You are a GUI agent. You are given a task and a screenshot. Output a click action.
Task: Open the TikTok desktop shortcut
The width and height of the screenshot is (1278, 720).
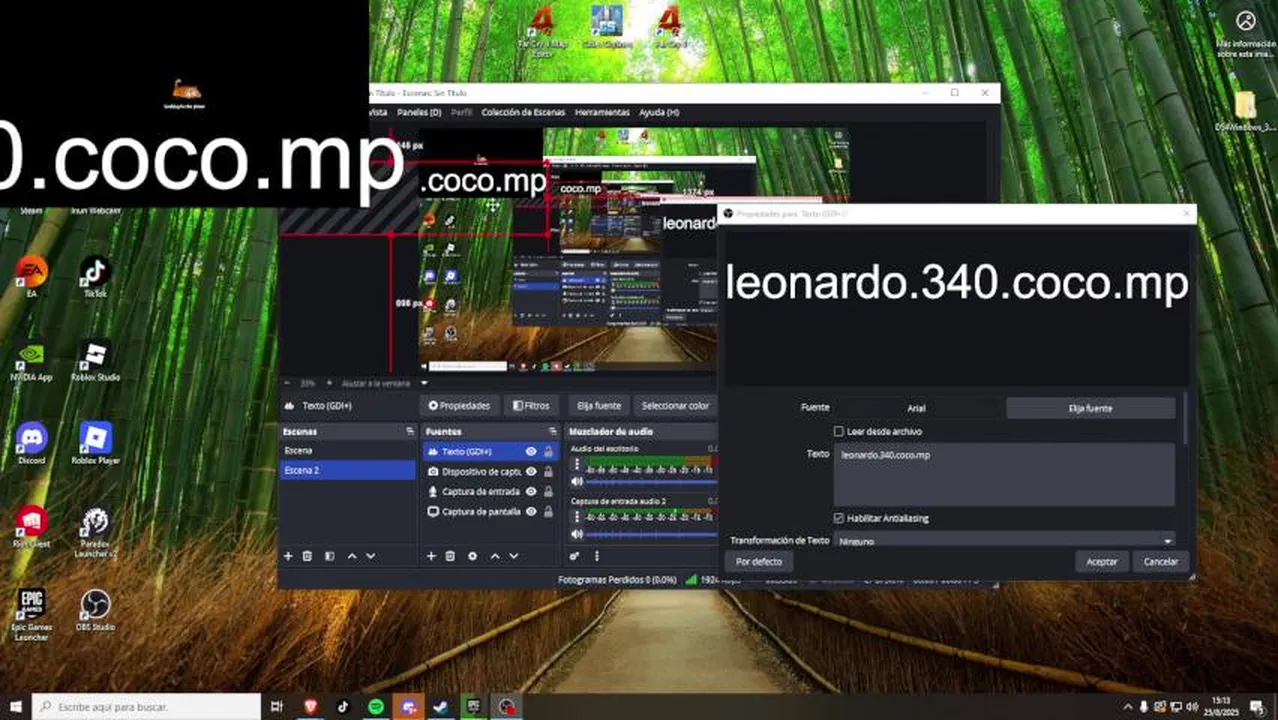[95, 277]
